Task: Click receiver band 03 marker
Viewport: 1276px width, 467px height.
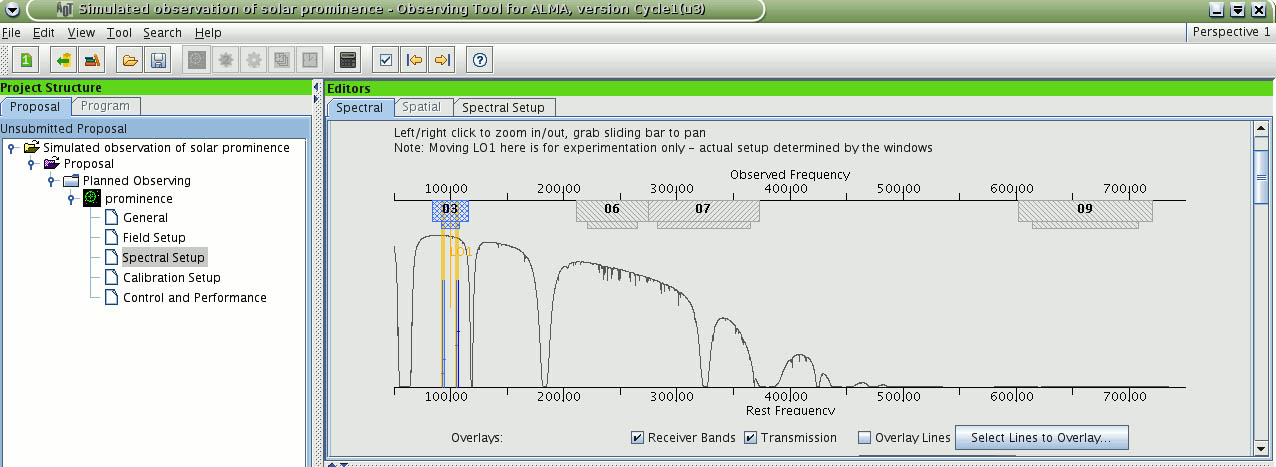Action: point(450,210)
